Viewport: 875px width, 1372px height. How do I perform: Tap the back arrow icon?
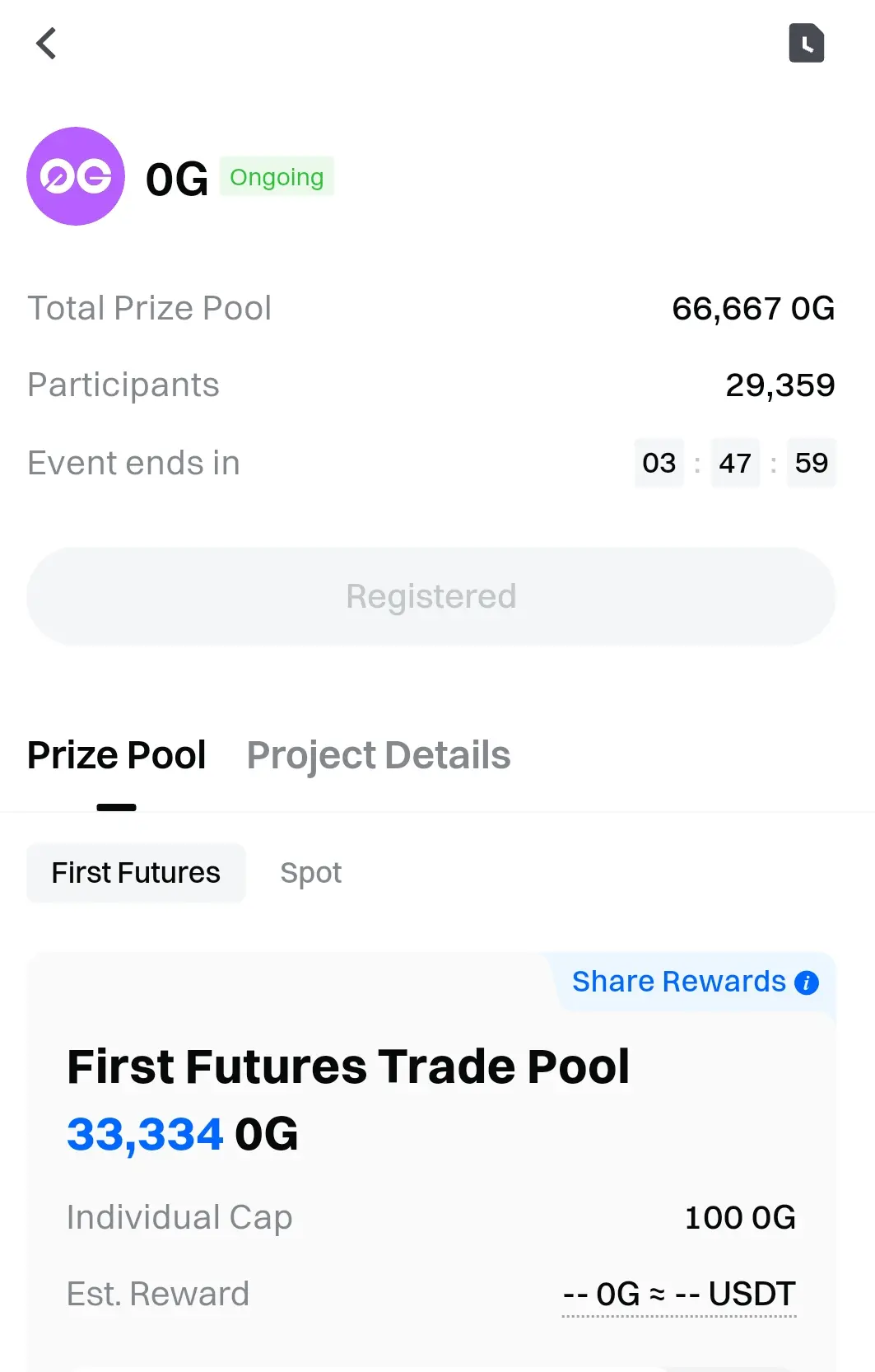coord(46,44)
